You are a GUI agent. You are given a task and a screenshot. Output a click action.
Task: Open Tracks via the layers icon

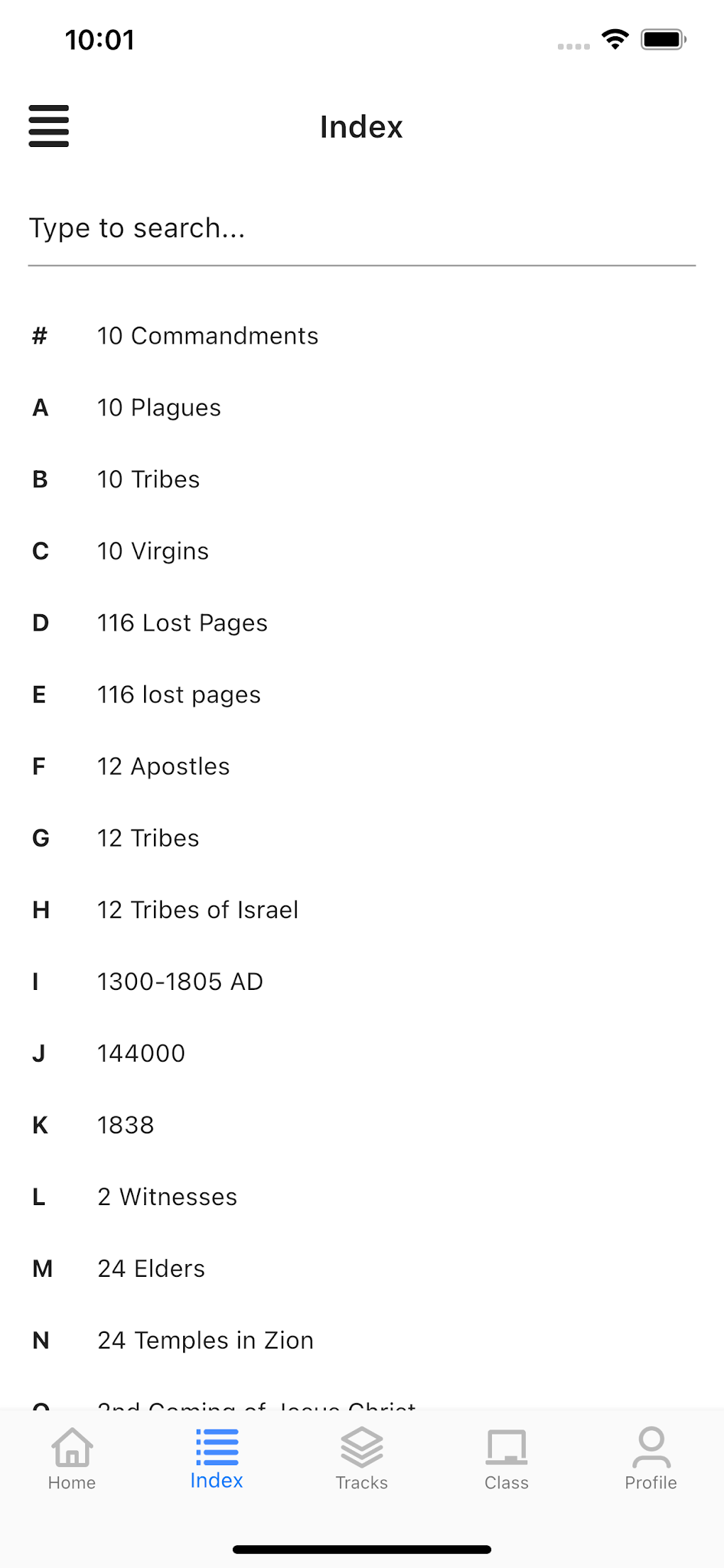[x=361, y=1448]
